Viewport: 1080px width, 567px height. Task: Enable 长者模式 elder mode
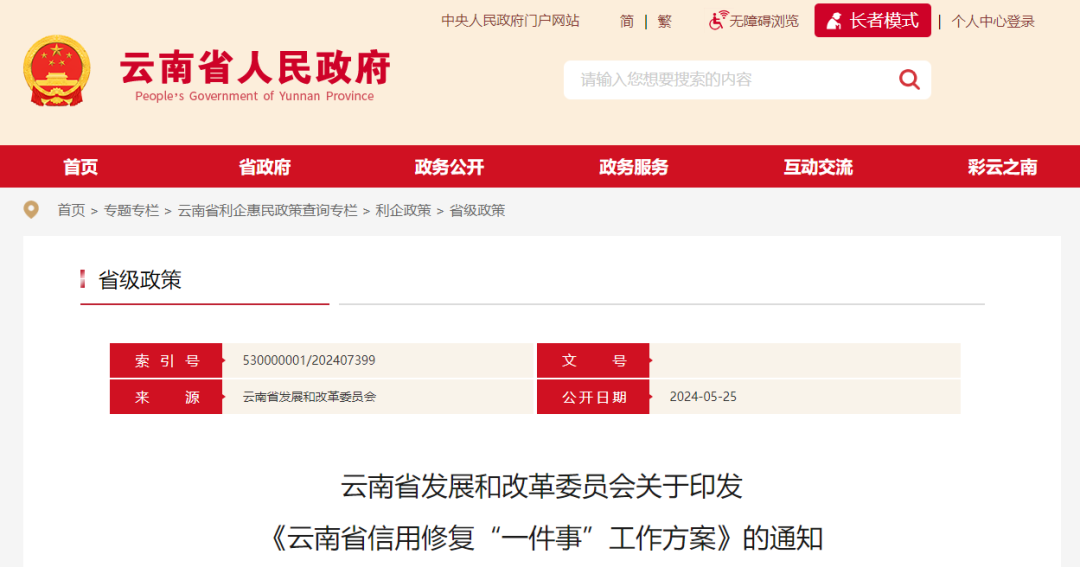coord(873,21)
